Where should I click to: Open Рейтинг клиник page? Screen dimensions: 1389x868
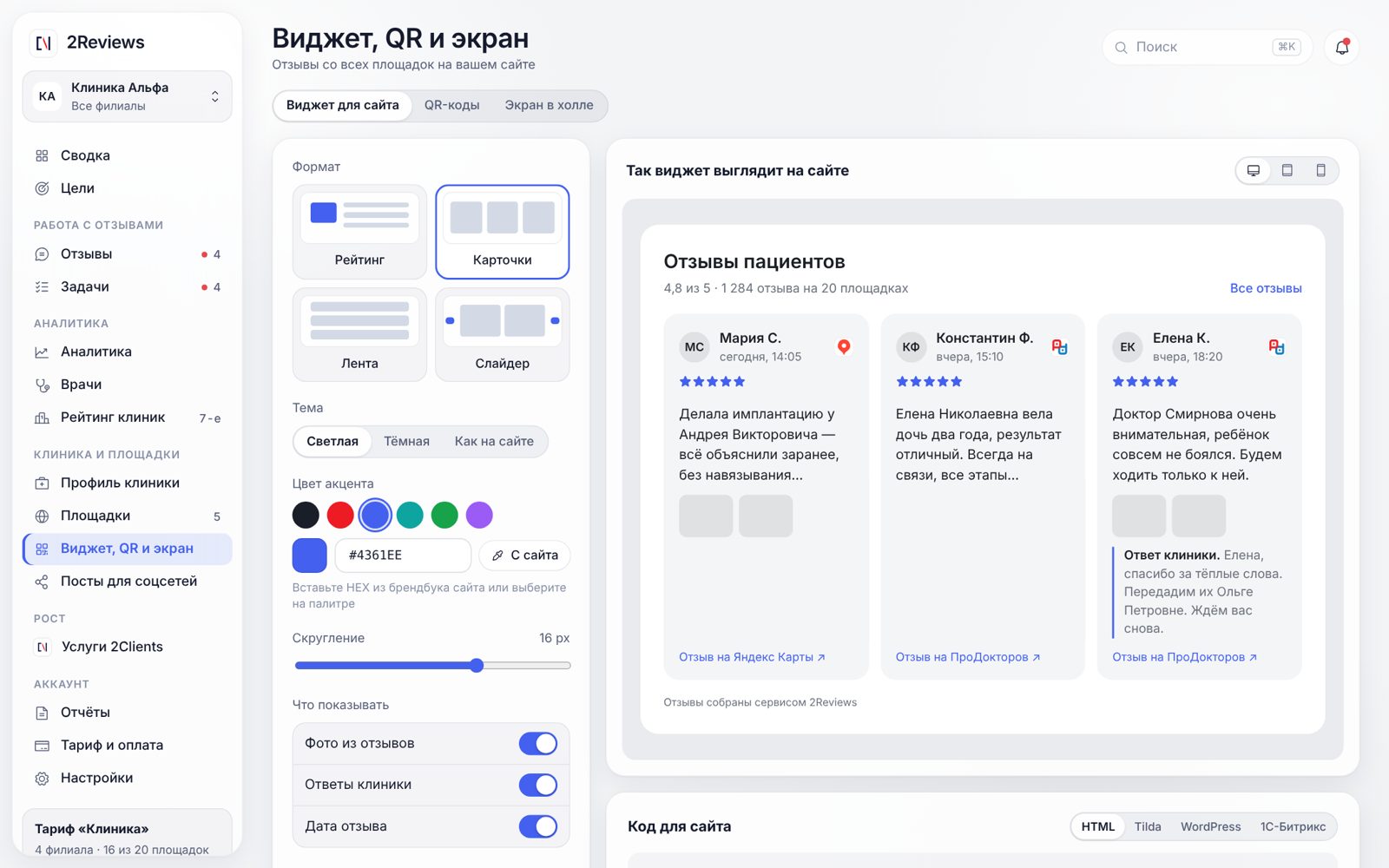click(127, 418)
